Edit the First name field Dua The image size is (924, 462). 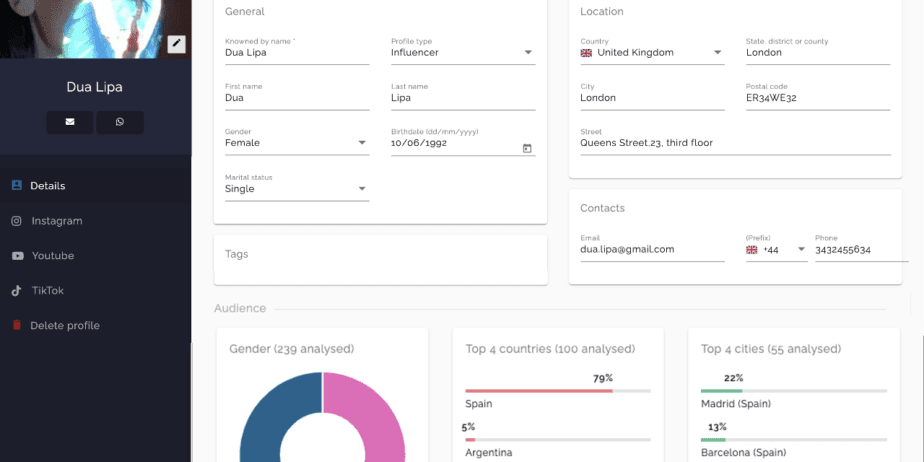297,96
